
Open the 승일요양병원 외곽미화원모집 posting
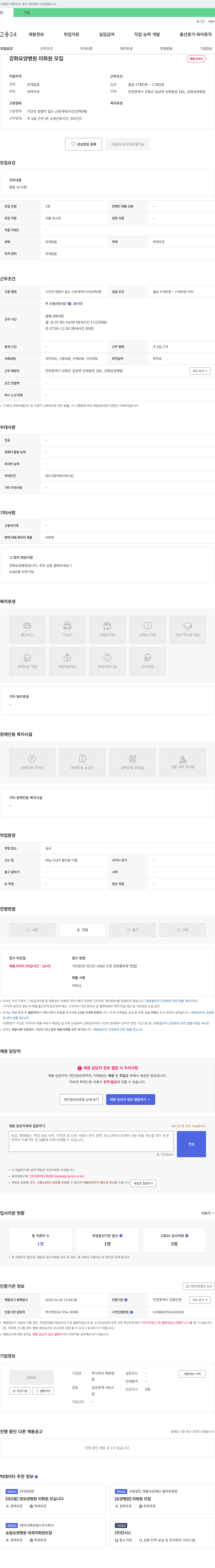pyautogui.click(x=29, y=1533)
